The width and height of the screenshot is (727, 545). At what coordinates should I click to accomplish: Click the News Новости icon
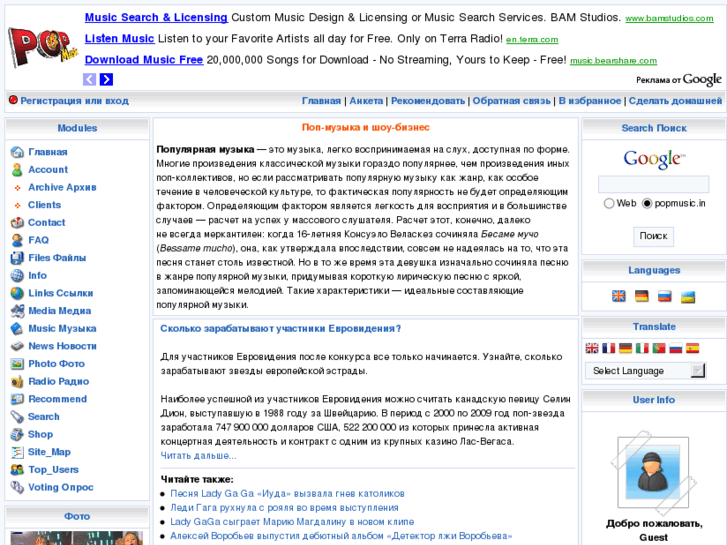point(17,346)
